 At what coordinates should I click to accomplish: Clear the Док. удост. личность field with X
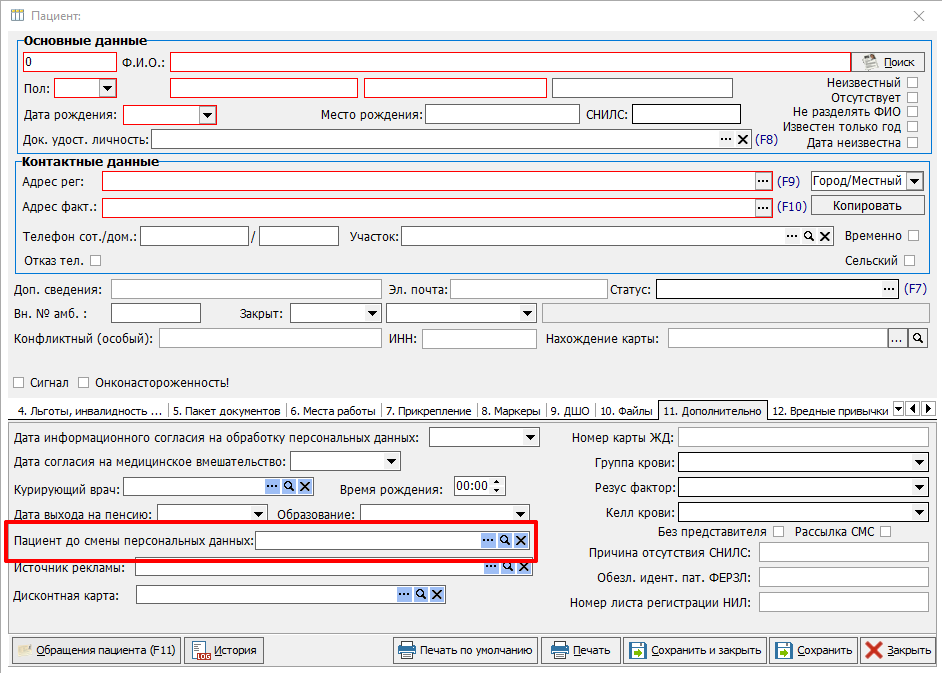click(x=743, y=140)
